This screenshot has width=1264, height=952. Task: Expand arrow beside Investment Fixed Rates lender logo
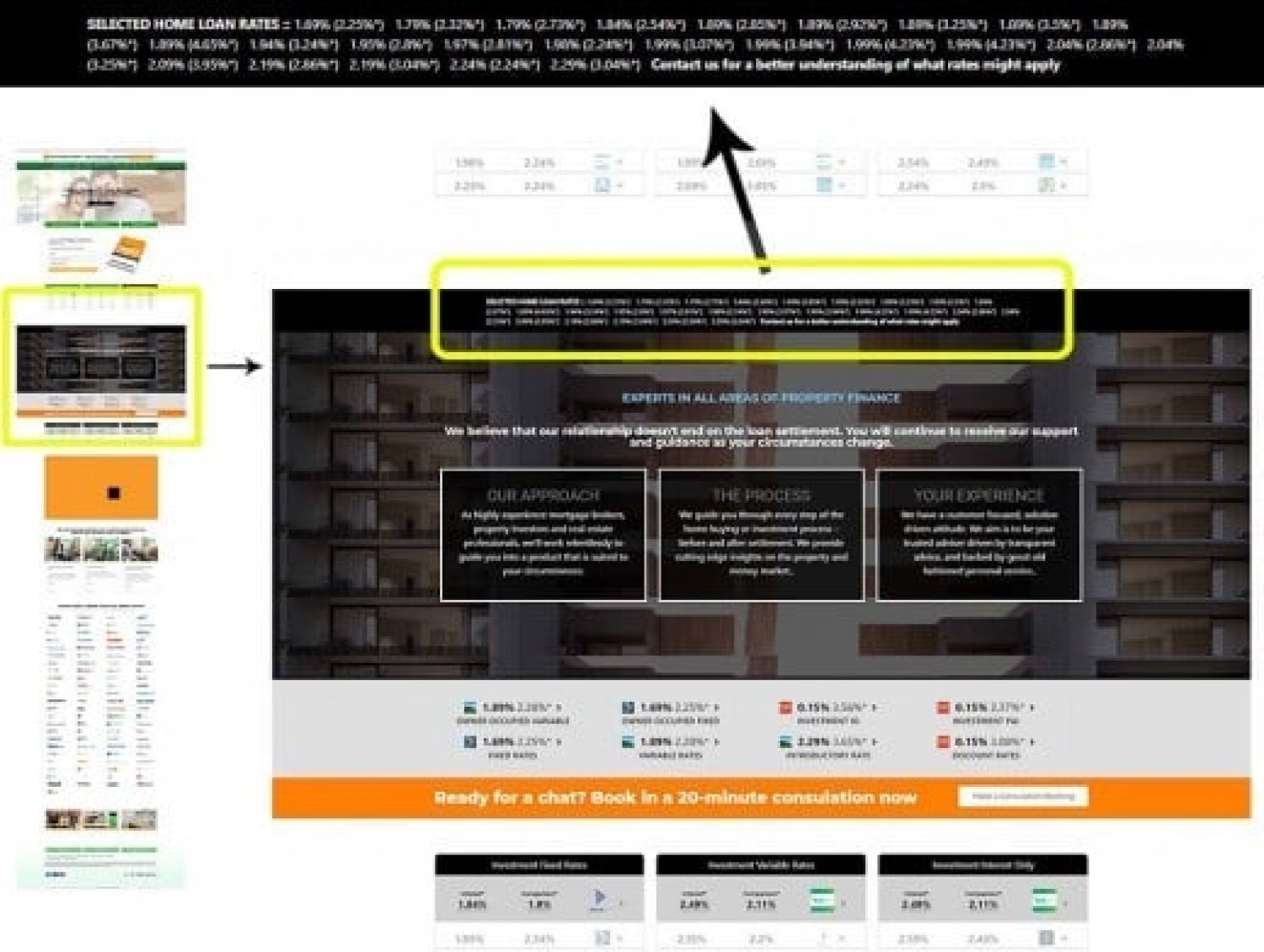click(x=622, y=902)
